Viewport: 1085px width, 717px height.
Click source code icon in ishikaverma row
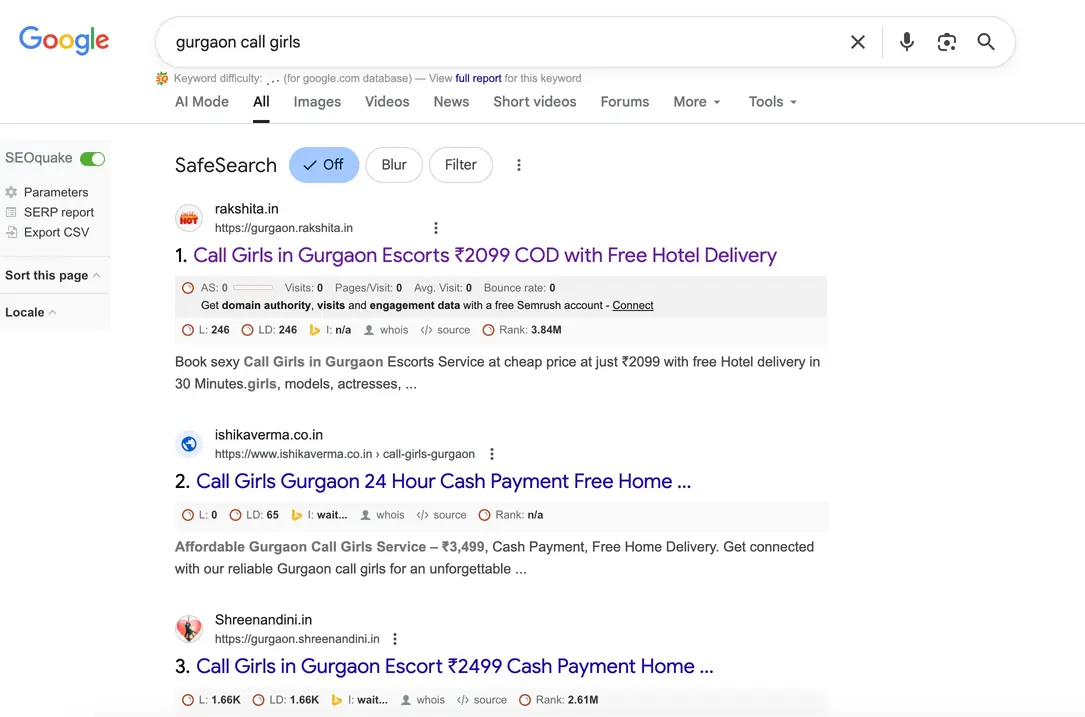422,515
